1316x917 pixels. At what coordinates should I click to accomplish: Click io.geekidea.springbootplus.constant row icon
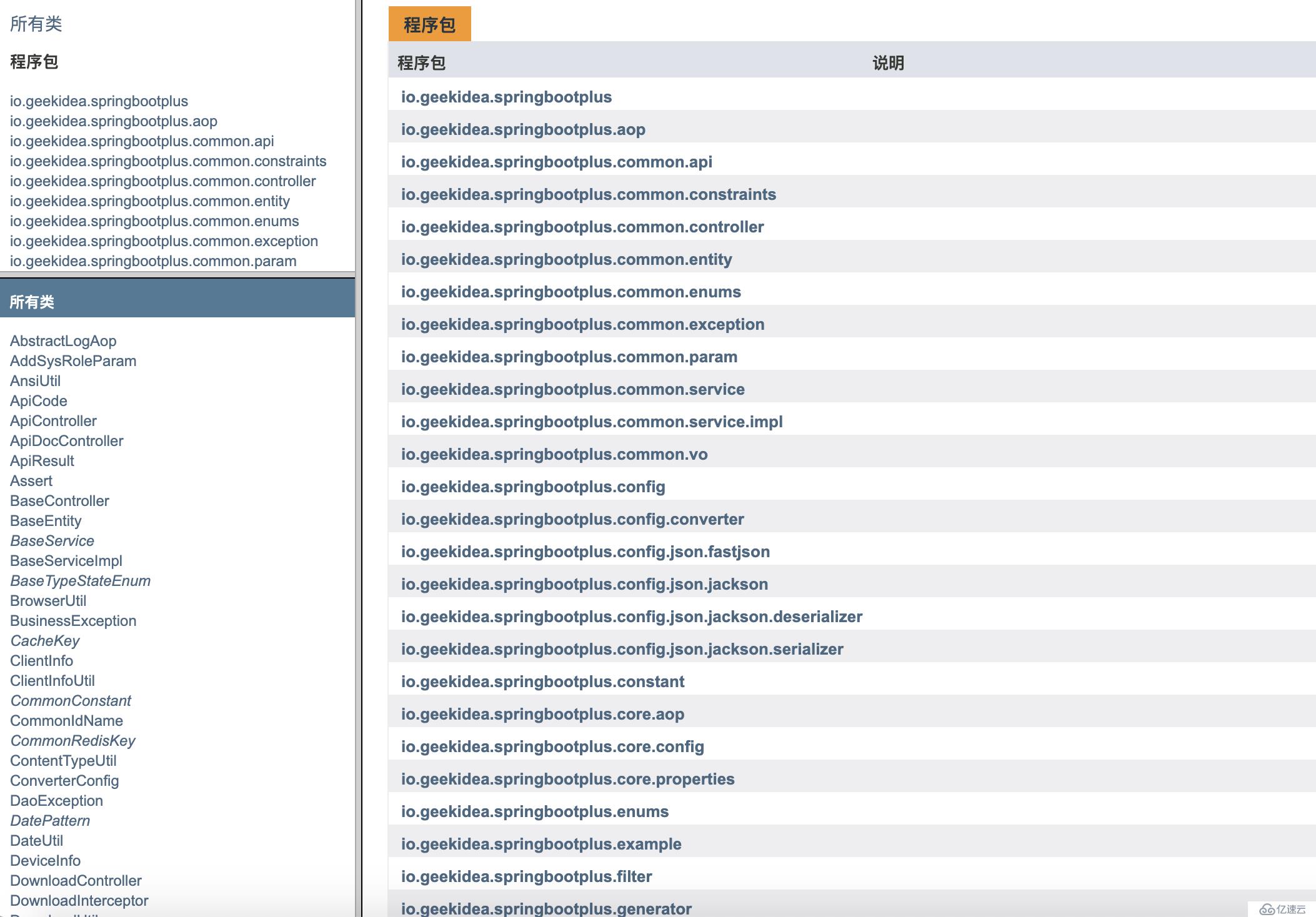[x=543, y=681]
